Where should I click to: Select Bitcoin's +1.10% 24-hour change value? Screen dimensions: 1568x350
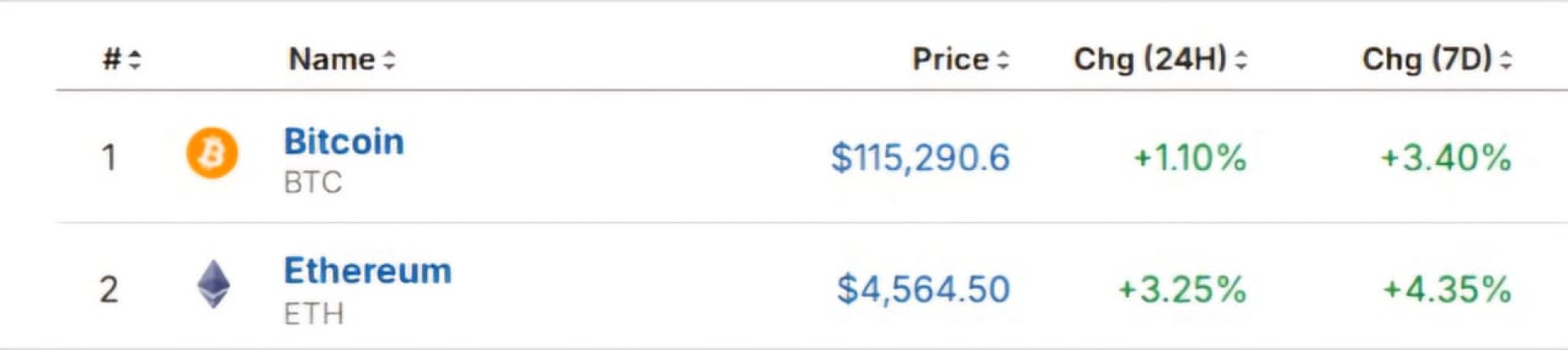[x=1190, y=157]
